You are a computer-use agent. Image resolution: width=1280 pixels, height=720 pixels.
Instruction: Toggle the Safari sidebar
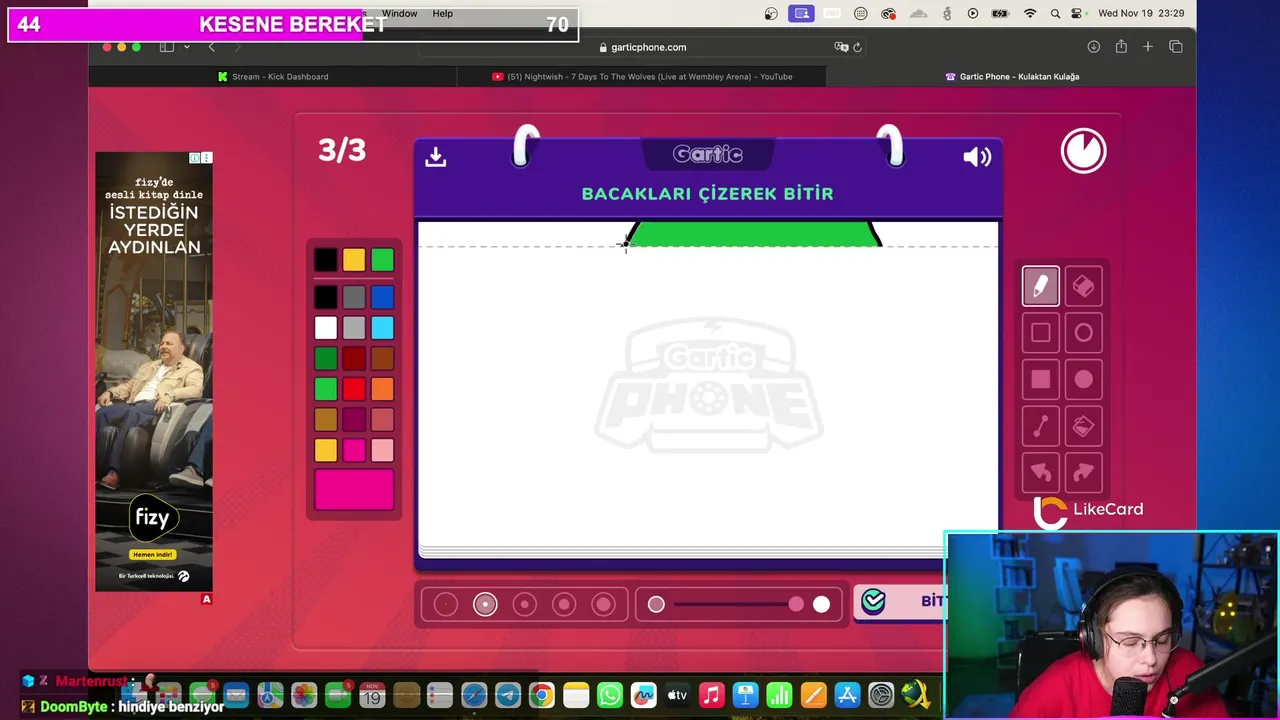pos(167,47)
